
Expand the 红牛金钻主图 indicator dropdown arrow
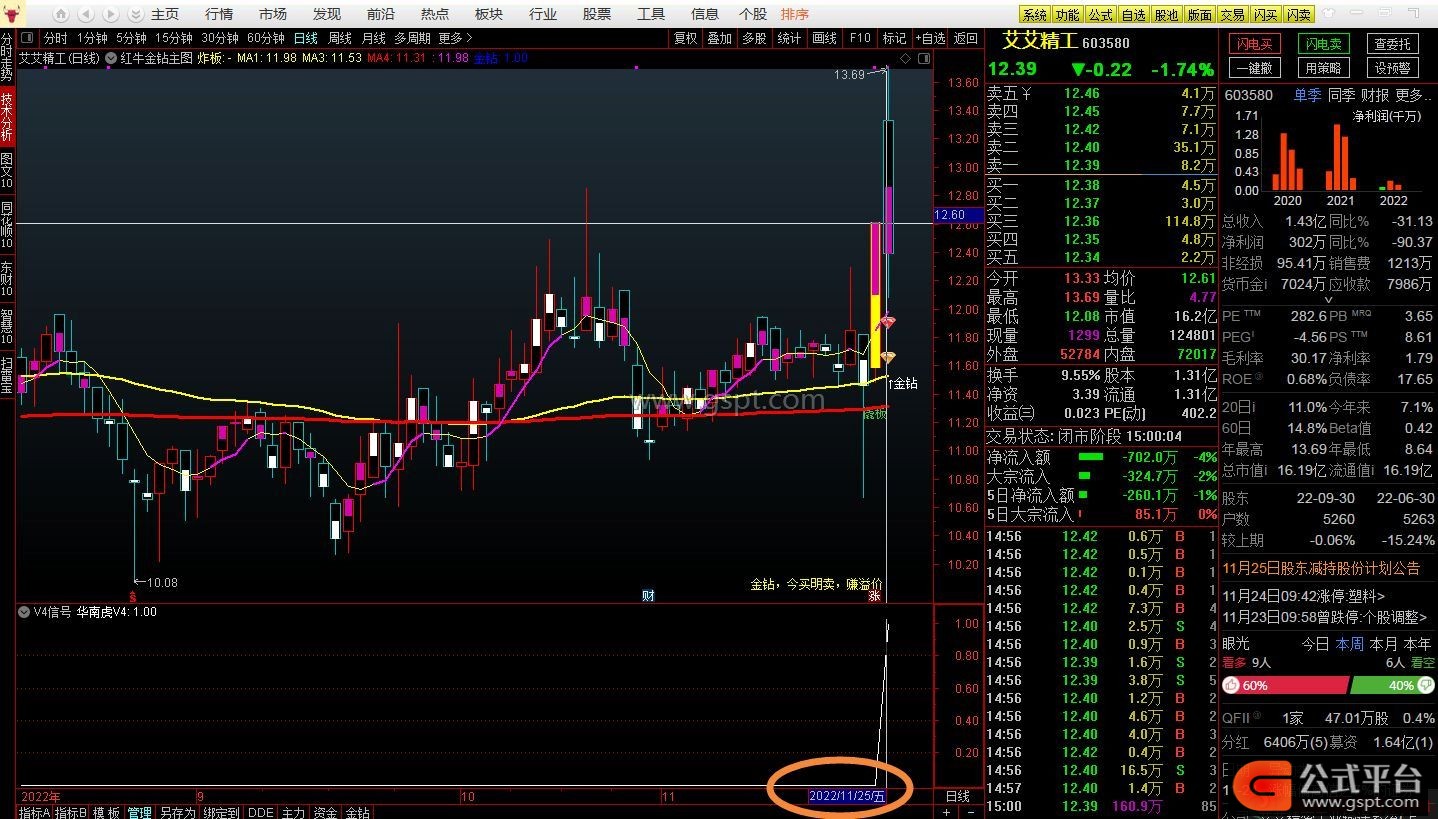111,58
